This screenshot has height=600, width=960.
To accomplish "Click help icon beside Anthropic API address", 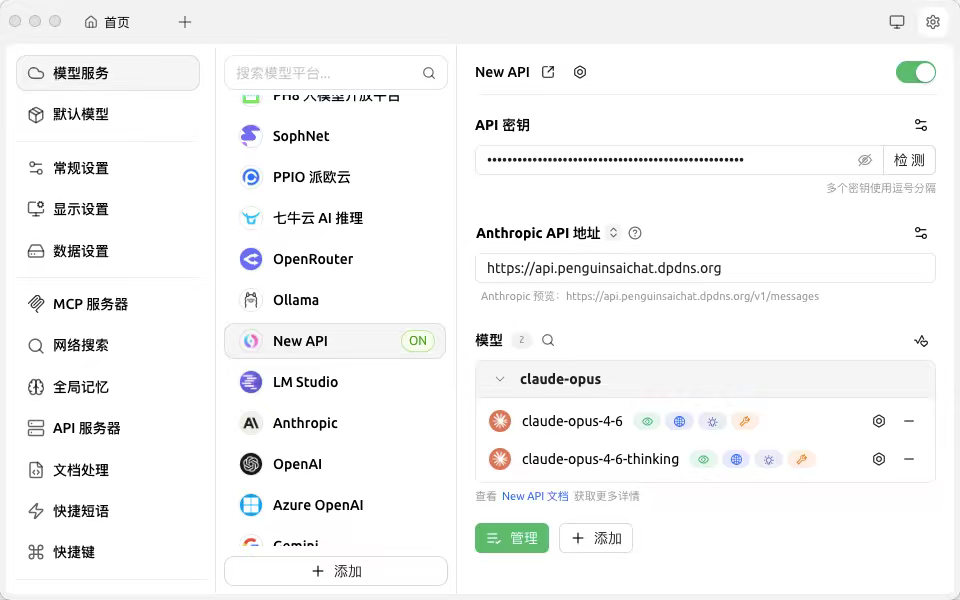I will click(x=635, y=233).
